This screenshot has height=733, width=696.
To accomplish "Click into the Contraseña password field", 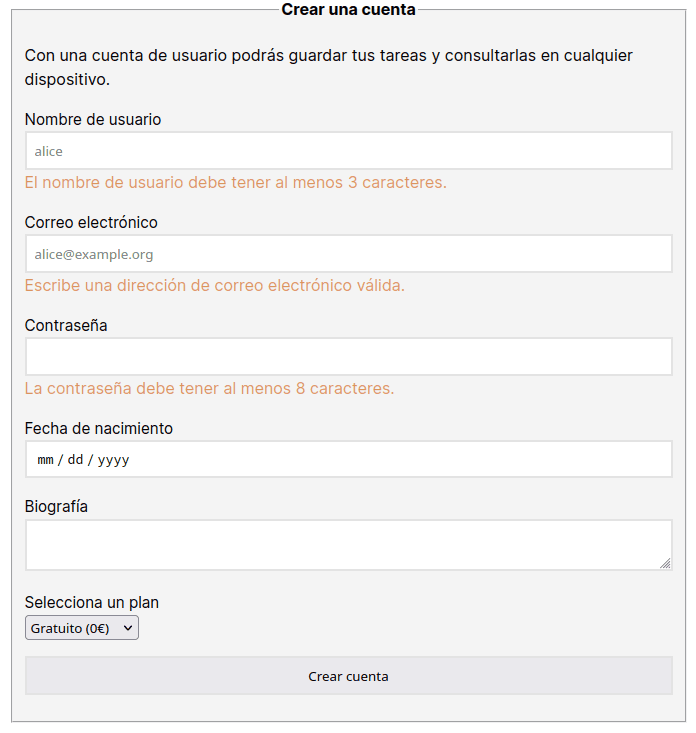I will click(x=348, y=357).
